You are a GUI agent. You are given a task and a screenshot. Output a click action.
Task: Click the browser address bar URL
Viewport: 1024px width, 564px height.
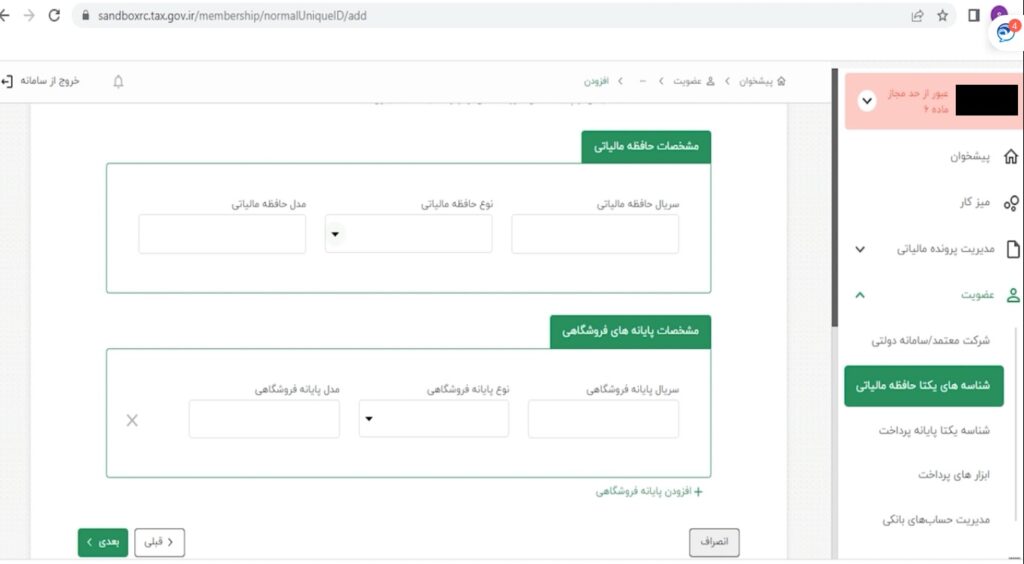pos(232,16)
